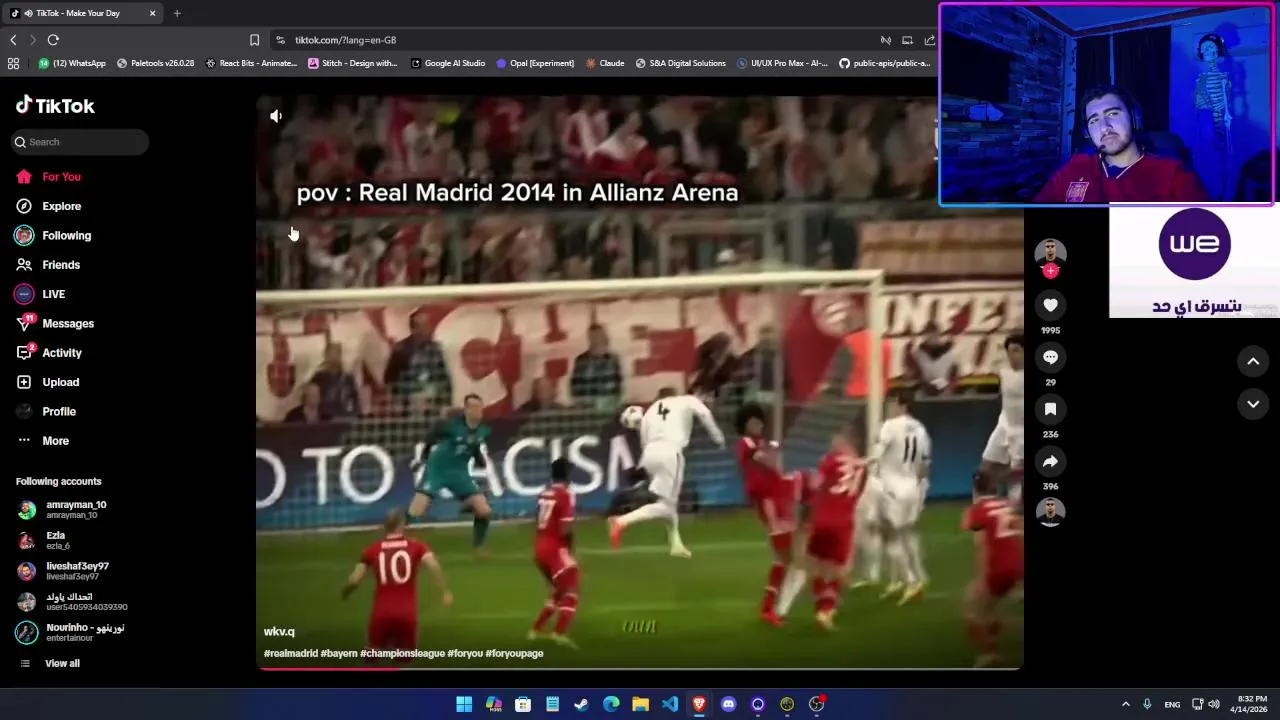The height and width of the screenshot is (720, 1280).
Task: Open the UI/UX Pro Max bookmark
Action: coord(782,63)
